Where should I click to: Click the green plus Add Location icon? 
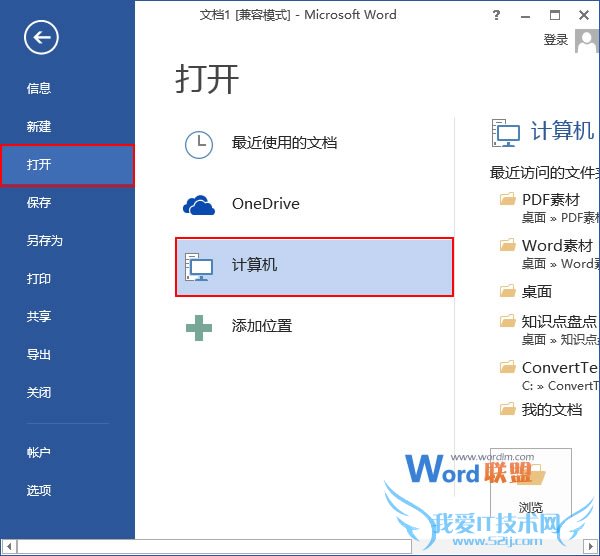[199, 328]
